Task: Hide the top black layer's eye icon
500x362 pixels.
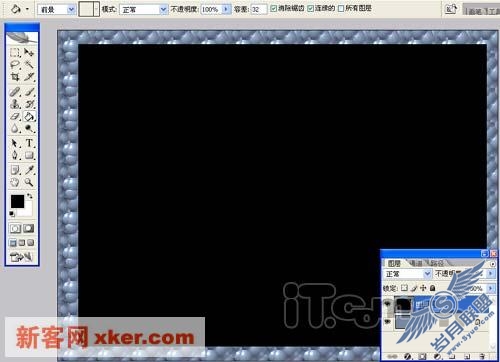Action: point(387,304)
